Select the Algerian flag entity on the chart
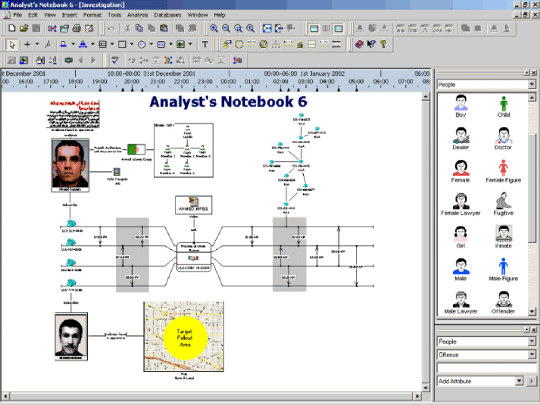540x405 pixels. click(x=136, y=149)
